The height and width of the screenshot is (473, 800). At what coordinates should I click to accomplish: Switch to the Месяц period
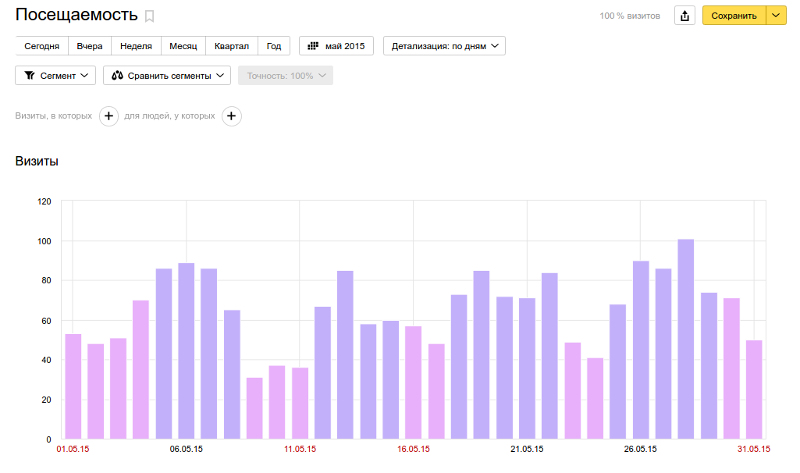[x=182, y=46]
